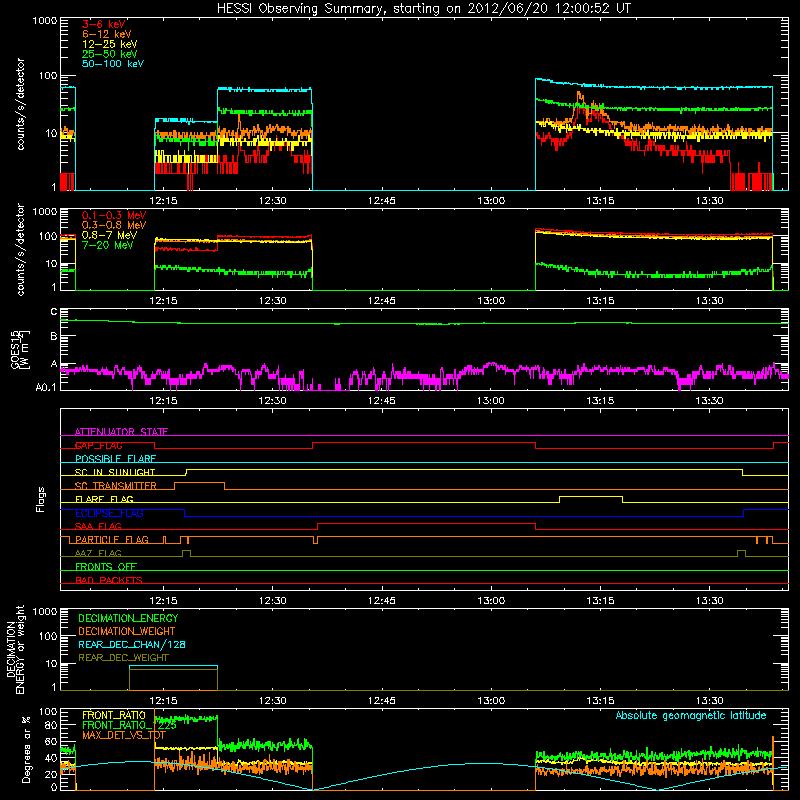Image resolution: width=800 pixels, height=800 pixels.
Task: Click the MAX_DET_VS_TOT legend label
Action: (123, 735)
